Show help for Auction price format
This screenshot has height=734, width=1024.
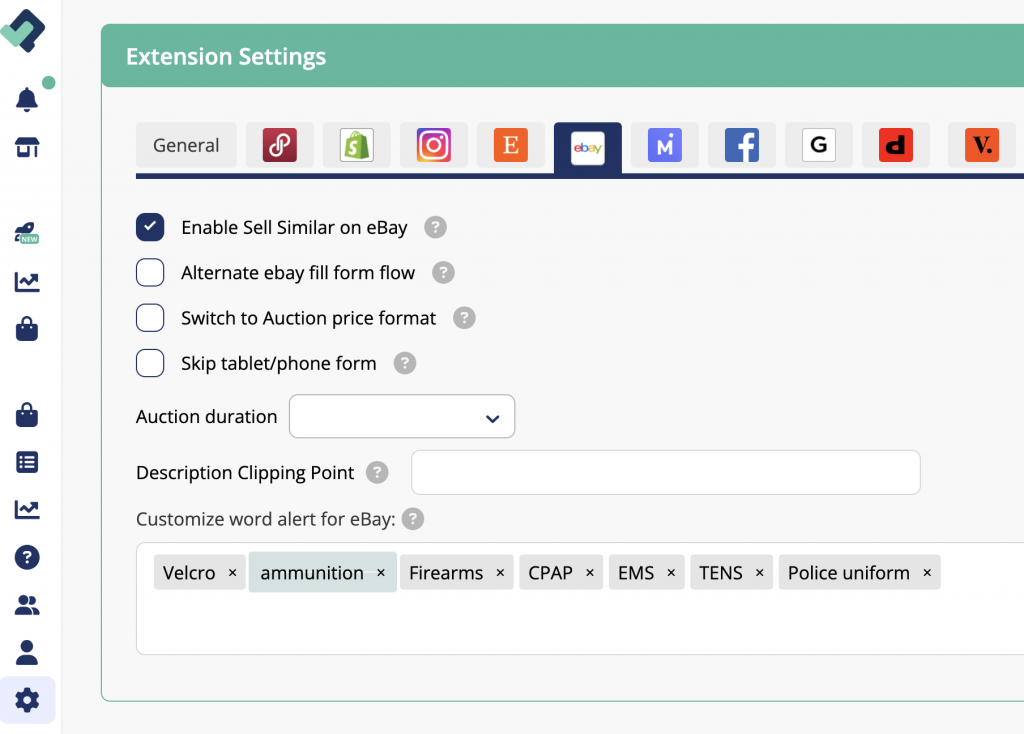click(464, 318)
